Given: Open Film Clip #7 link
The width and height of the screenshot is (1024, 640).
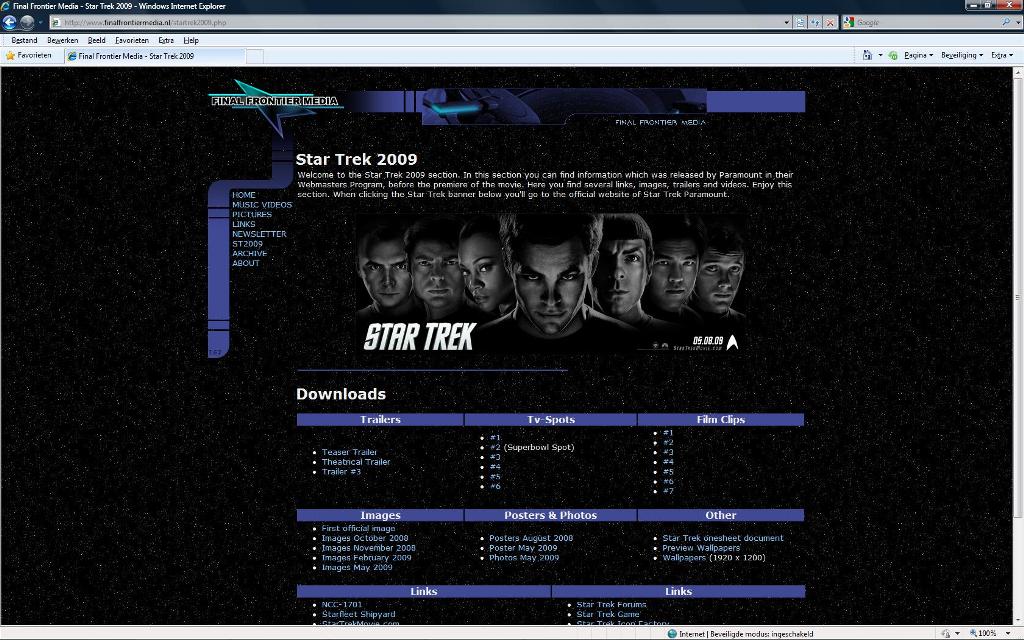Looking at the screenshot, I should point(668,491).
